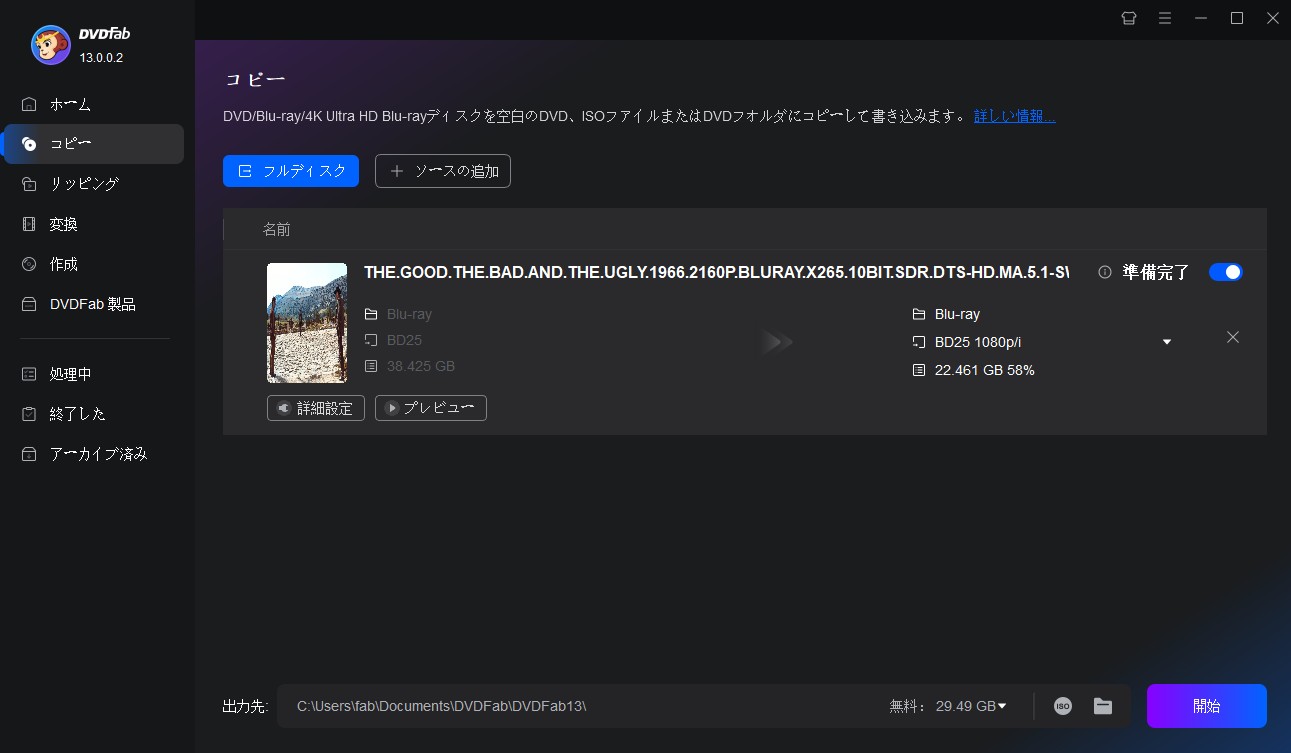Click the output path field

580,706
